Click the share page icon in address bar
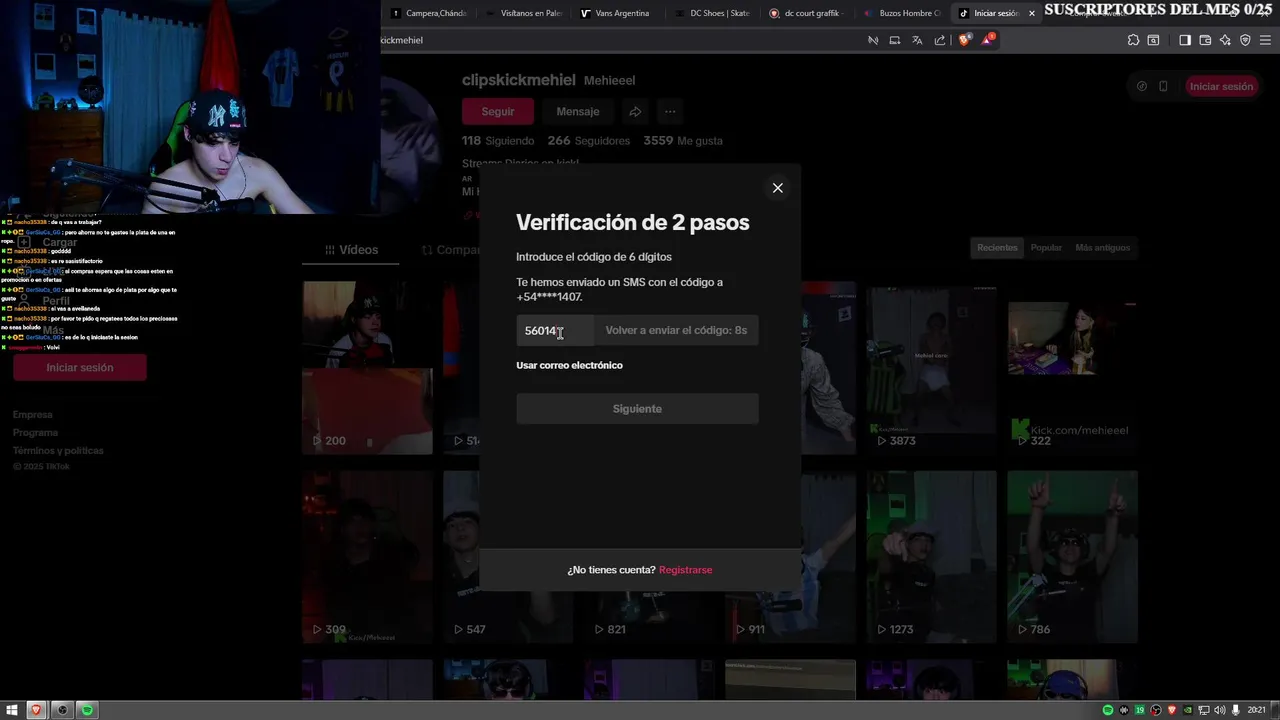This screenshot has height=720, width=1280. click(x=940, y=40)
